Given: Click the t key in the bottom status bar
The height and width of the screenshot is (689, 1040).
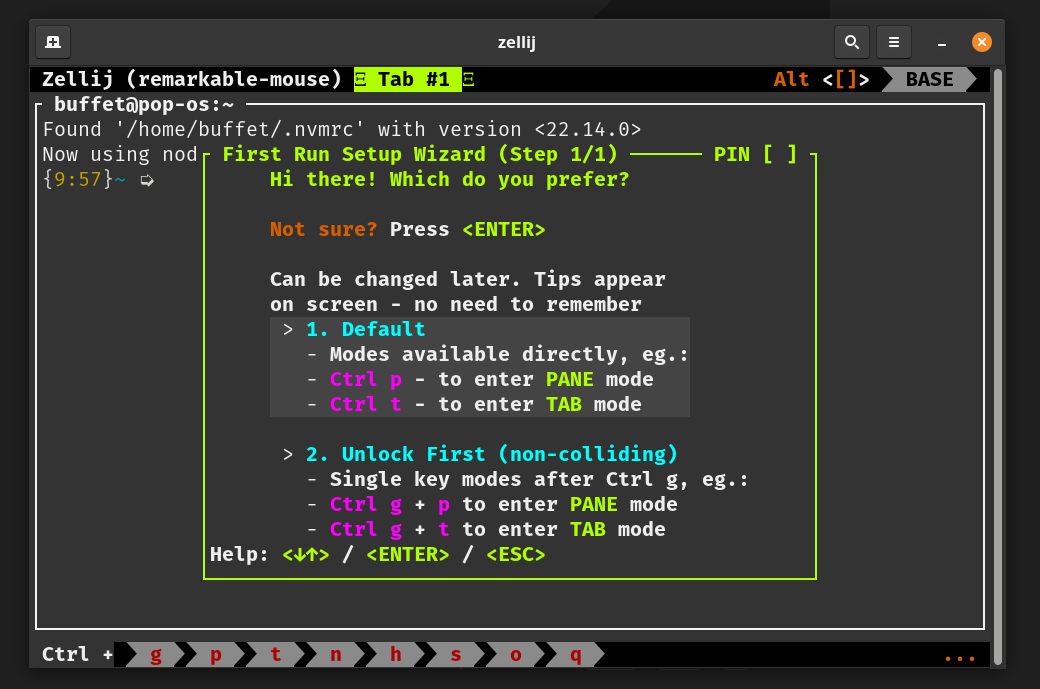Looking at the screenshot, I should tap(275, 655).
